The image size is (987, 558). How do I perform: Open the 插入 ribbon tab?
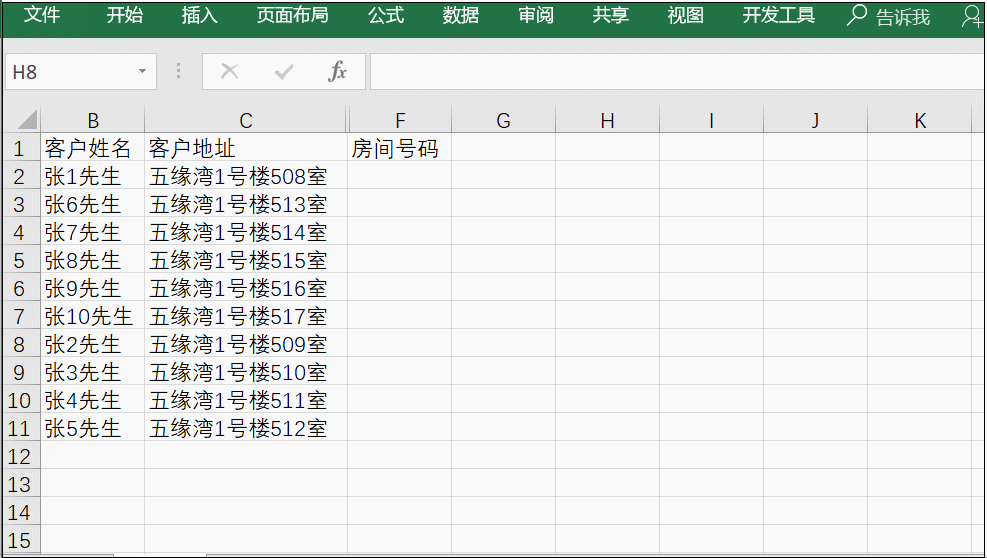point(200,15)
